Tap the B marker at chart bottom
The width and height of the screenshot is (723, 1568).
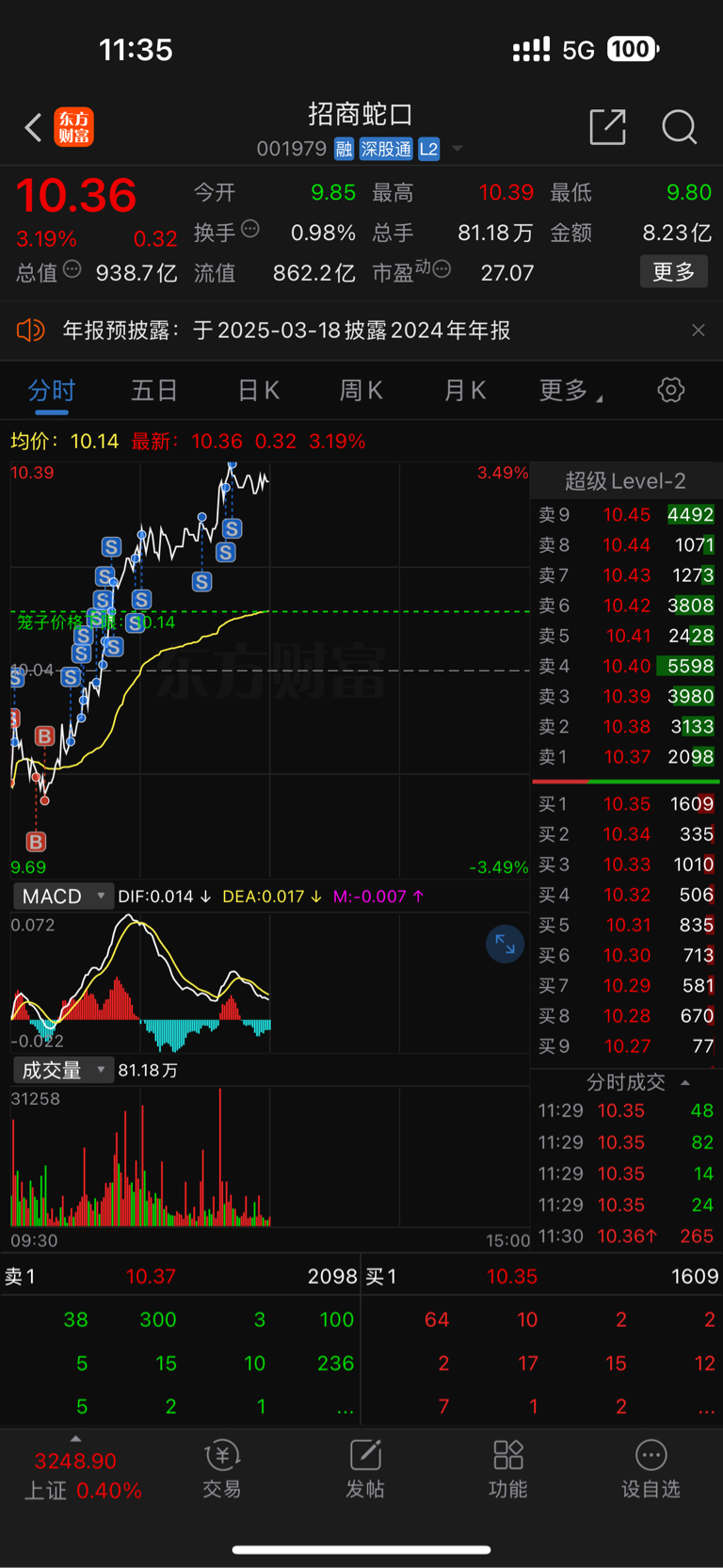pos(36,842)
